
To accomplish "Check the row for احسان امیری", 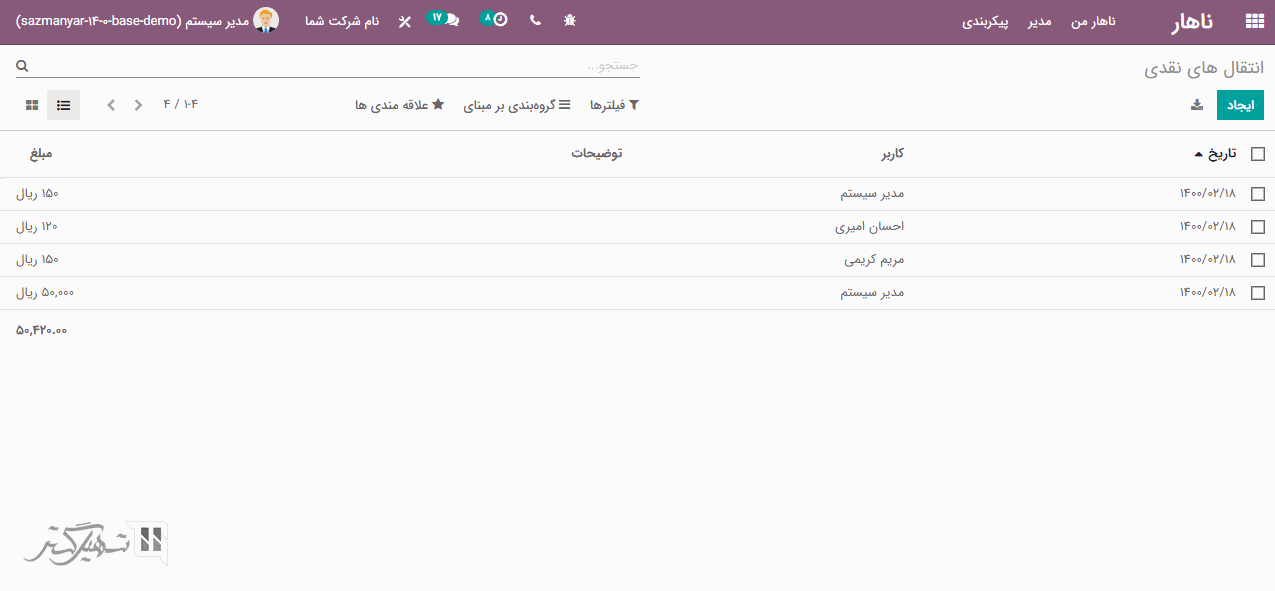I will click(x=1257, y=227).
